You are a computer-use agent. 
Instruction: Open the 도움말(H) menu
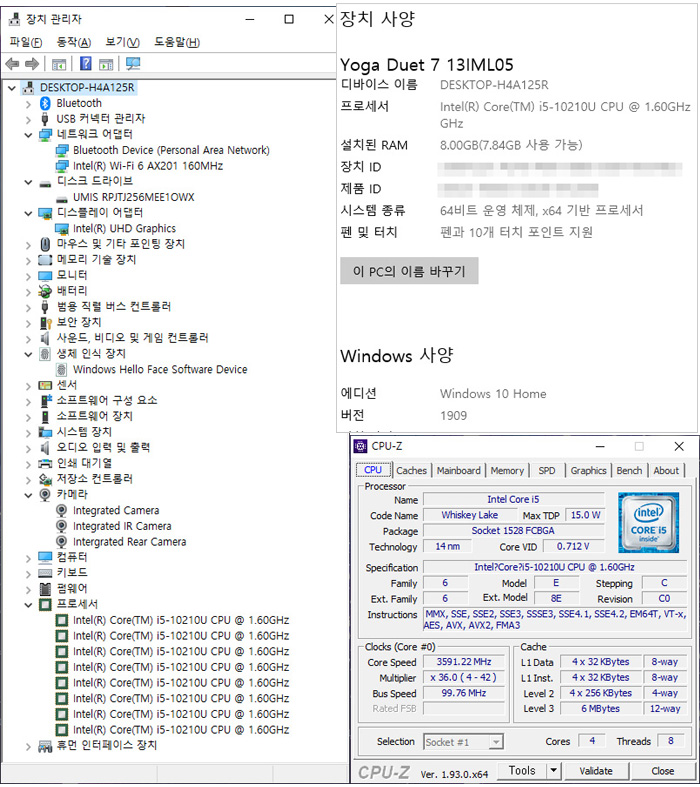177,42
